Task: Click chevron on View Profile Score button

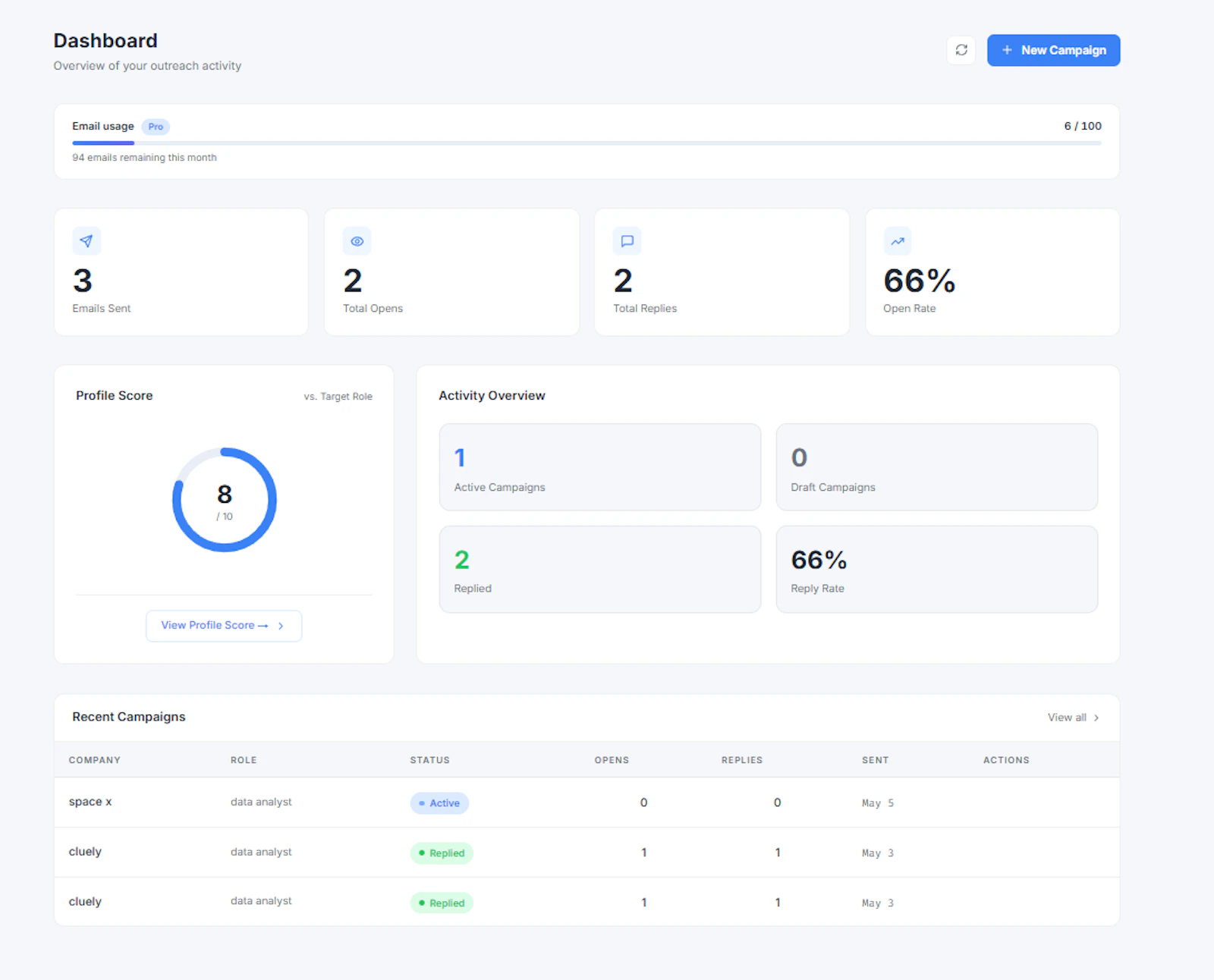Action: point(281,626)
